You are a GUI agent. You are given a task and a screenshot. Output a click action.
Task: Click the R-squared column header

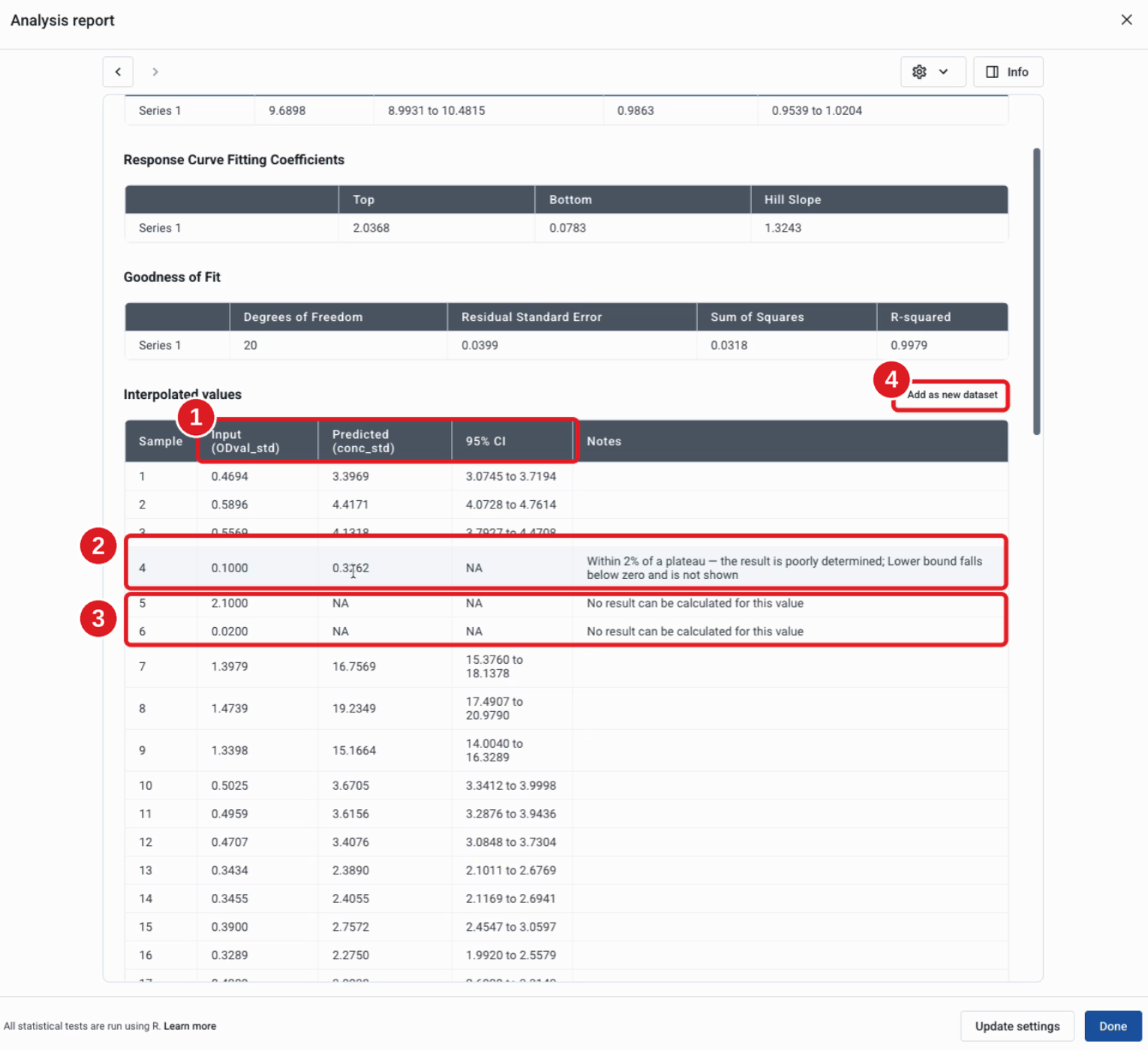tap(942, 317)
